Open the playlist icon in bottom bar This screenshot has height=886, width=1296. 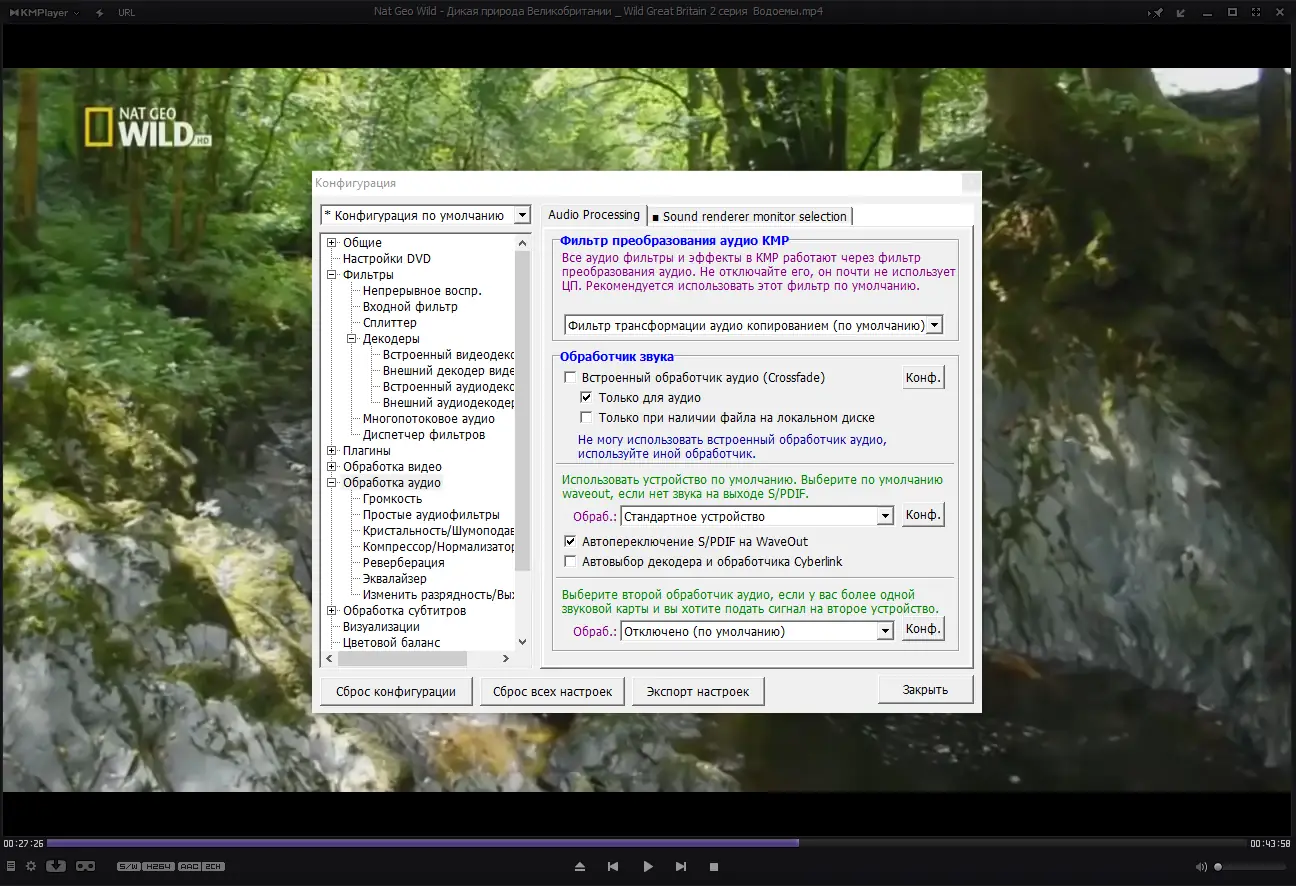[10, 866]
